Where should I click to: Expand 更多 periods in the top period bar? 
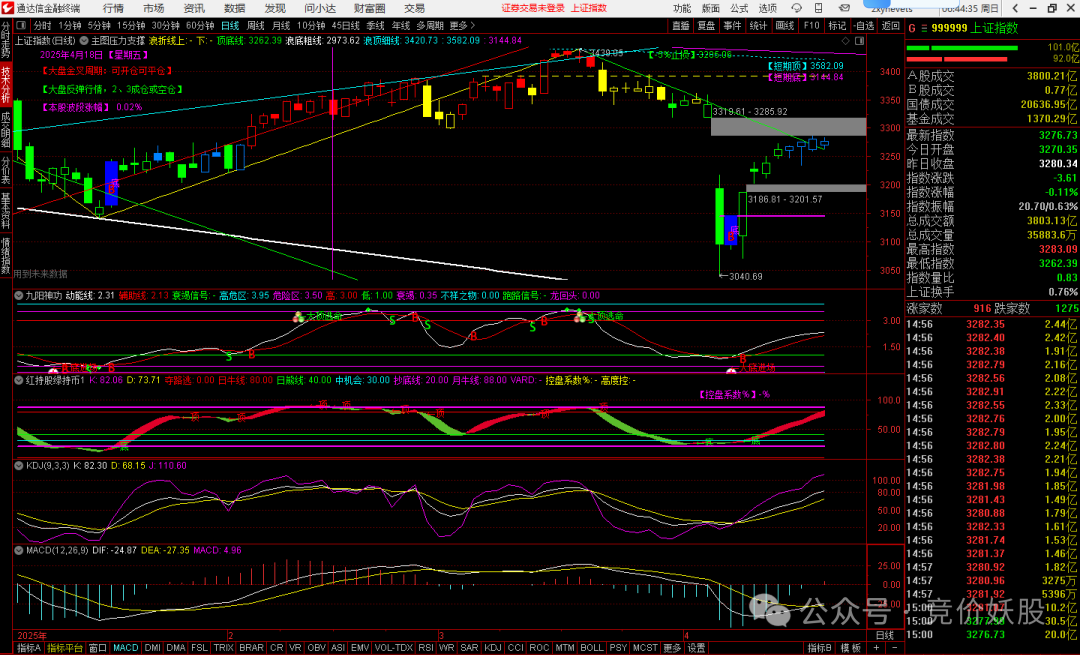[461, 25]
